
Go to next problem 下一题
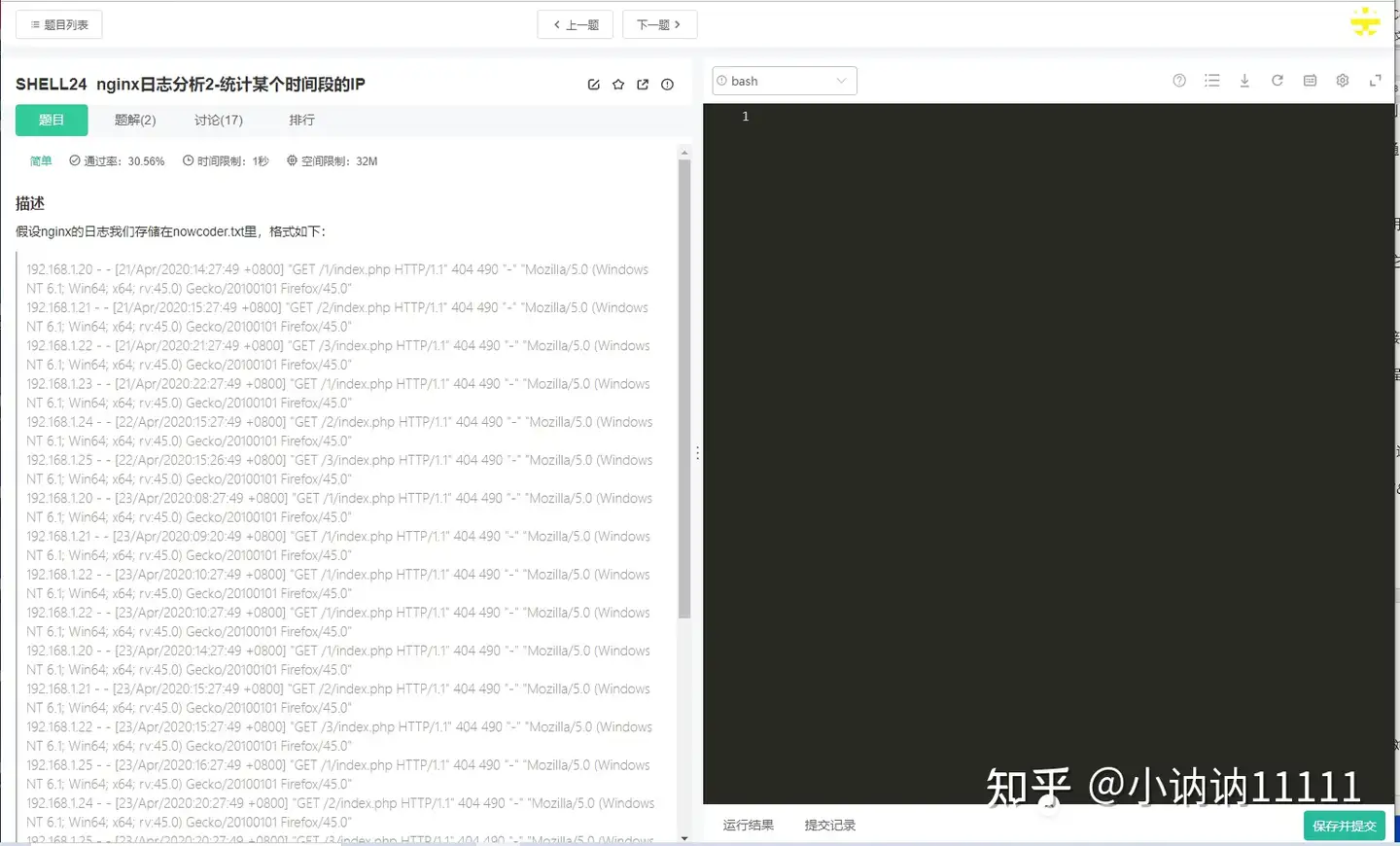point(659,24)
